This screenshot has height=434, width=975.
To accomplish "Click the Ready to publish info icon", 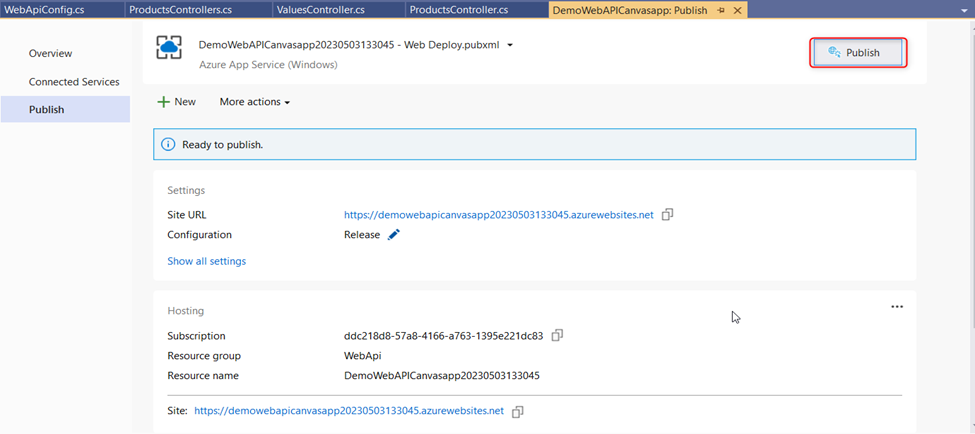I will (168, 144).
